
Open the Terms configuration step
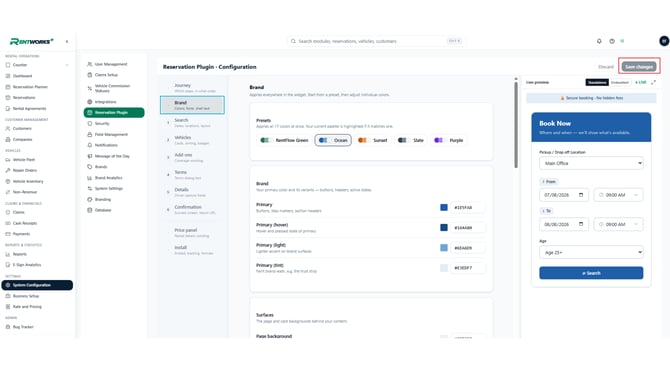click(192, 174)
